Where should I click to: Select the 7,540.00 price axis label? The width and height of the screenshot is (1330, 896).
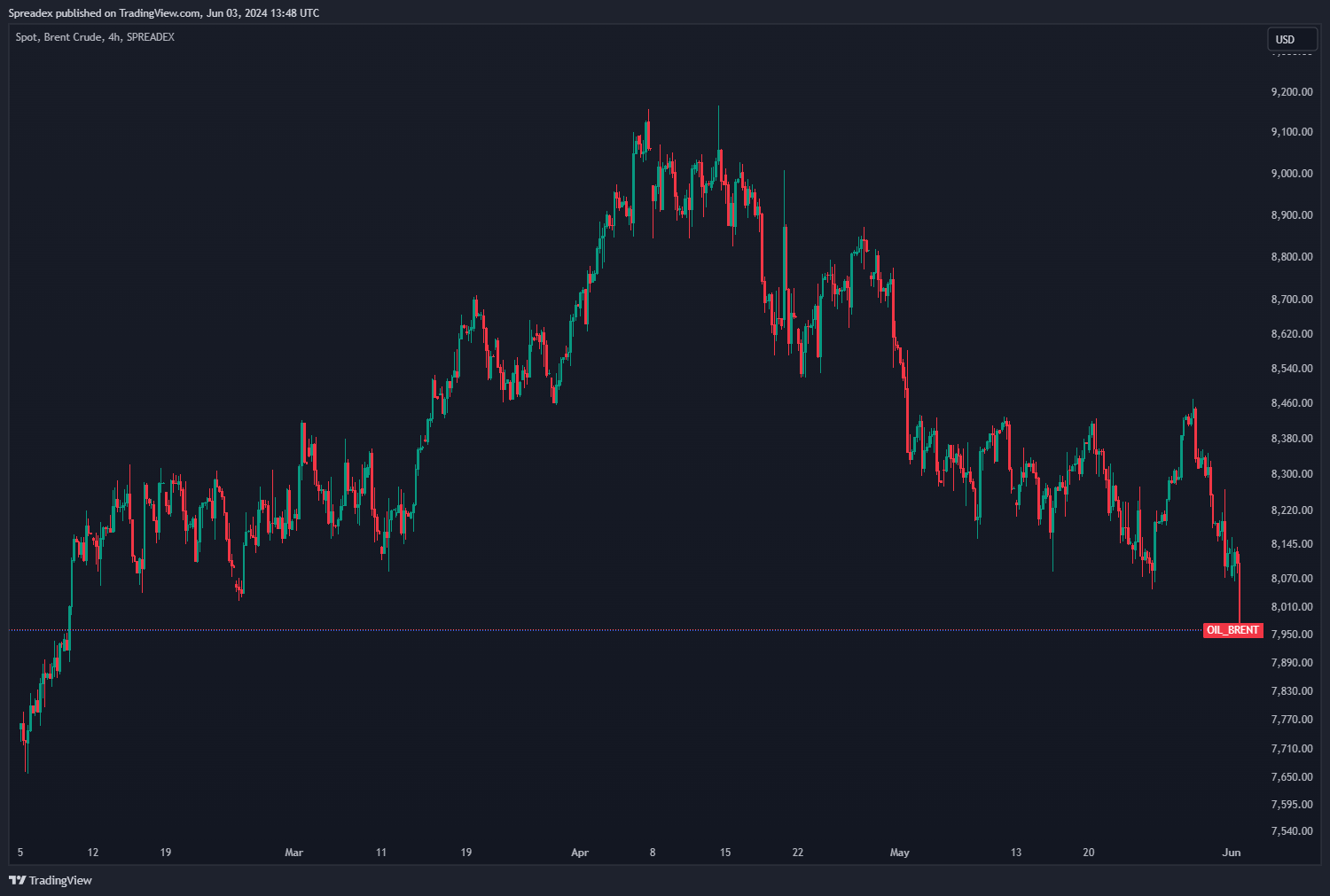1292,831
